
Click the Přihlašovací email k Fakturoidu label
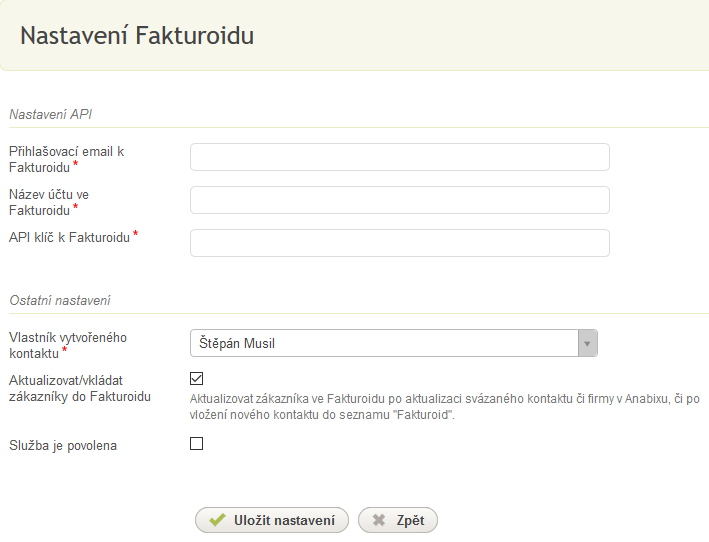point(66,160)
